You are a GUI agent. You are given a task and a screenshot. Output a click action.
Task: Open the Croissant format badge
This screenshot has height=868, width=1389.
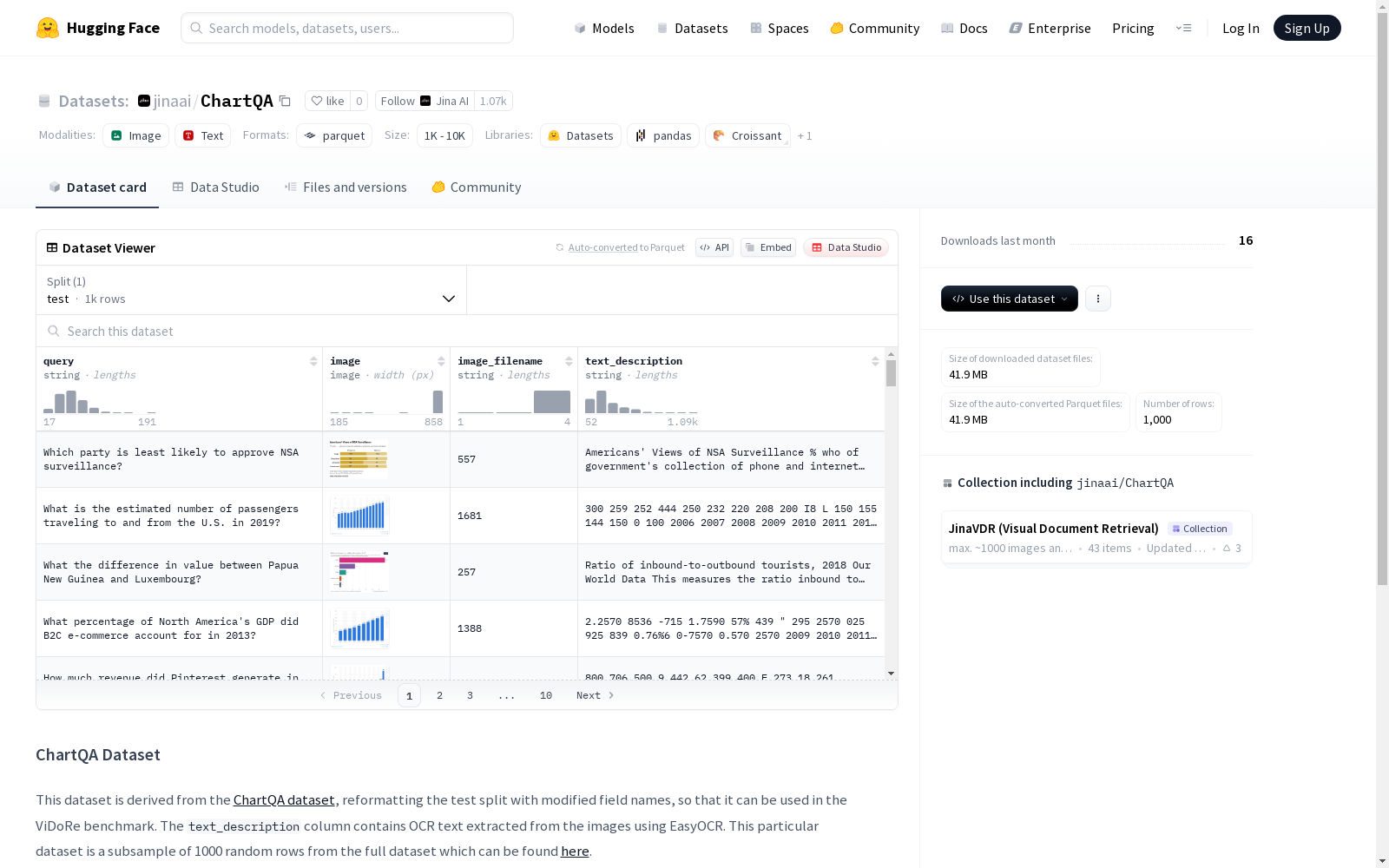pyautogui.click(x=747, y=135)
